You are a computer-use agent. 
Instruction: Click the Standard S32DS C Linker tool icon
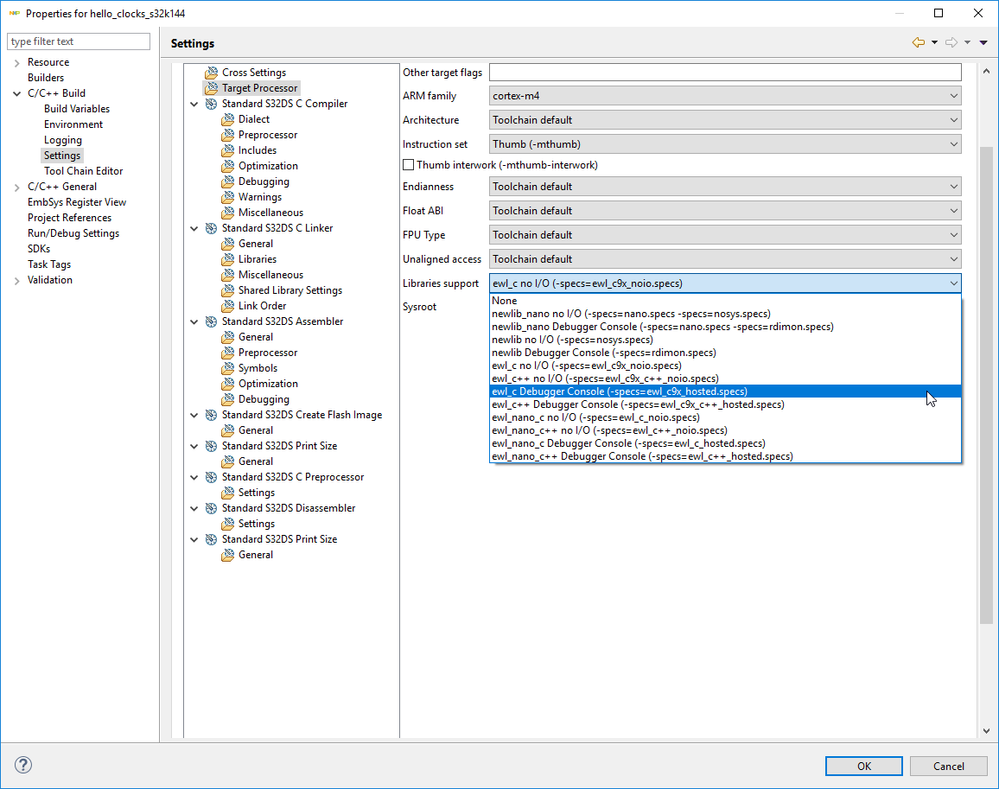click(211, 228)
